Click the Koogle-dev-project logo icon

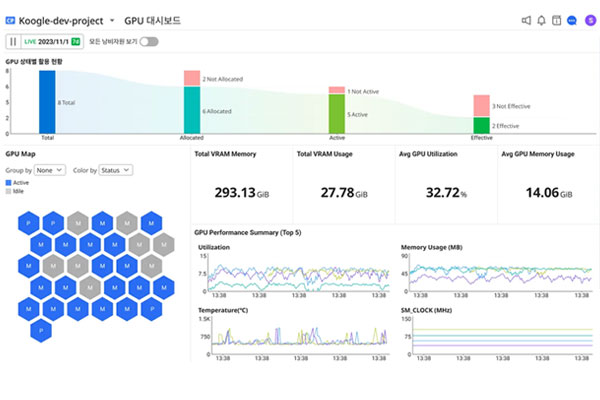[x=9, y=20]
